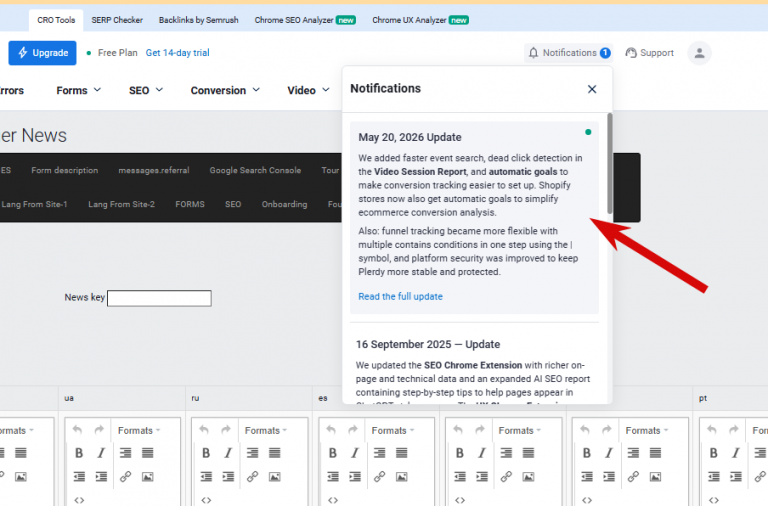
Task: Click Italic in the ua editor
Action: pyautogui.click(x=101, y=453)
